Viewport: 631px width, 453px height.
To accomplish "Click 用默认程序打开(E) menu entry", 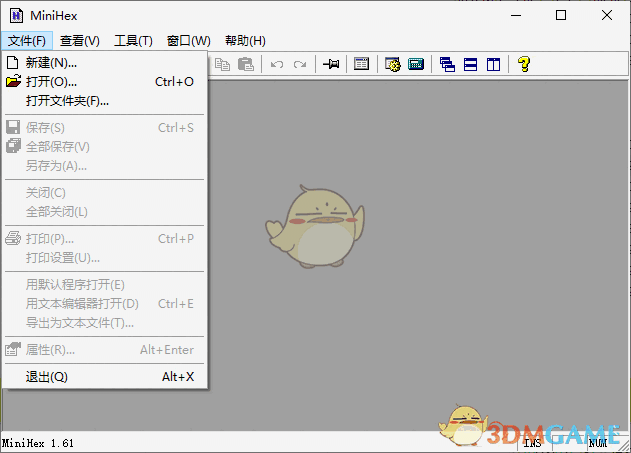I will pos(105,284).
